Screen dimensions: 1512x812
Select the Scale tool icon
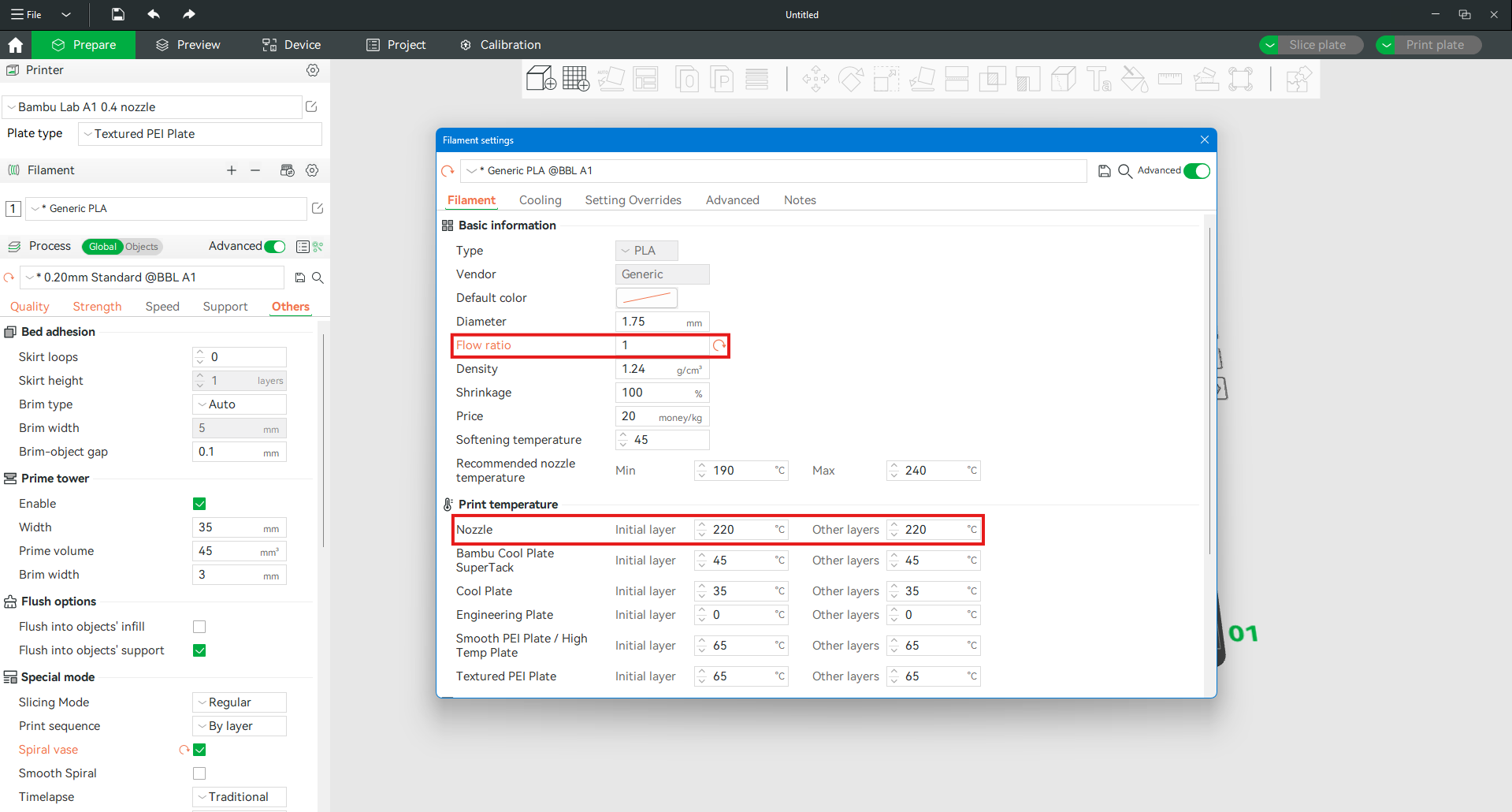(886, 80)
